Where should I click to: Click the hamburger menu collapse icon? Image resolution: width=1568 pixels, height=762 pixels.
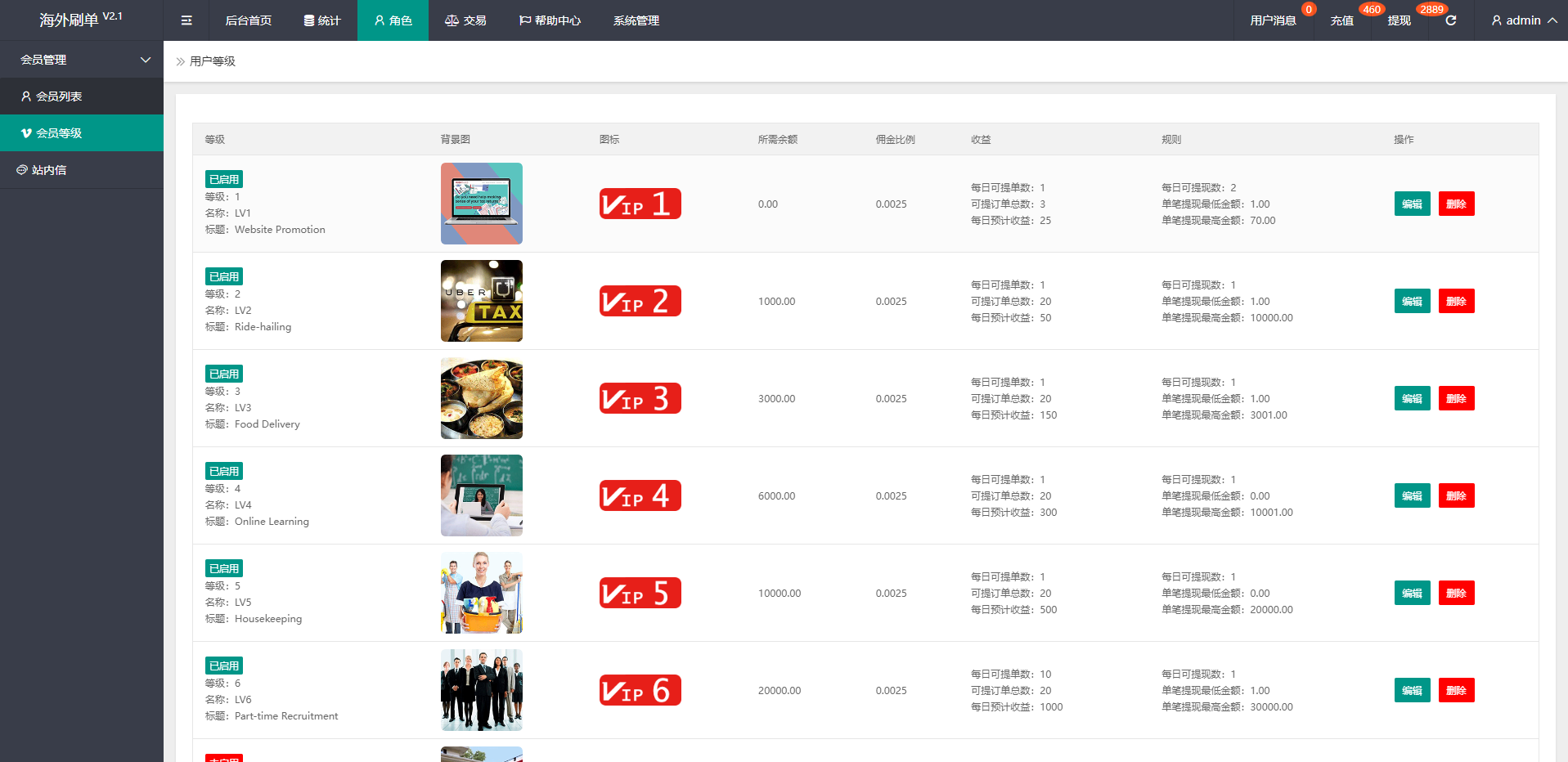[x=186, y=20]
